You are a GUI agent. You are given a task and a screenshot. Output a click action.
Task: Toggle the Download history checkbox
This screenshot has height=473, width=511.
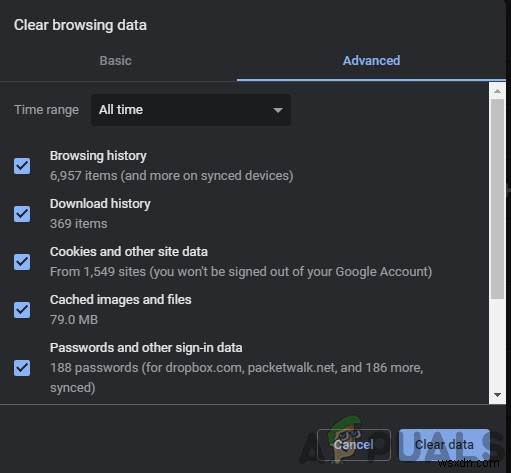[x=22, y=214]
